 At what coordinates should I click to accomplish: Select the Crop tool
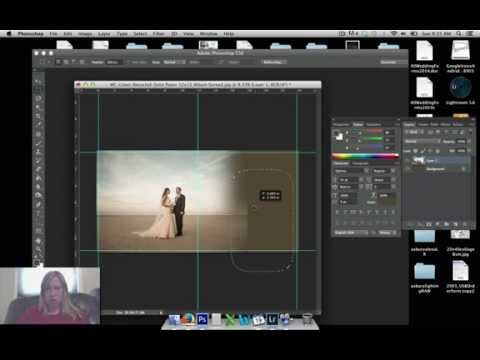(39, 116)
